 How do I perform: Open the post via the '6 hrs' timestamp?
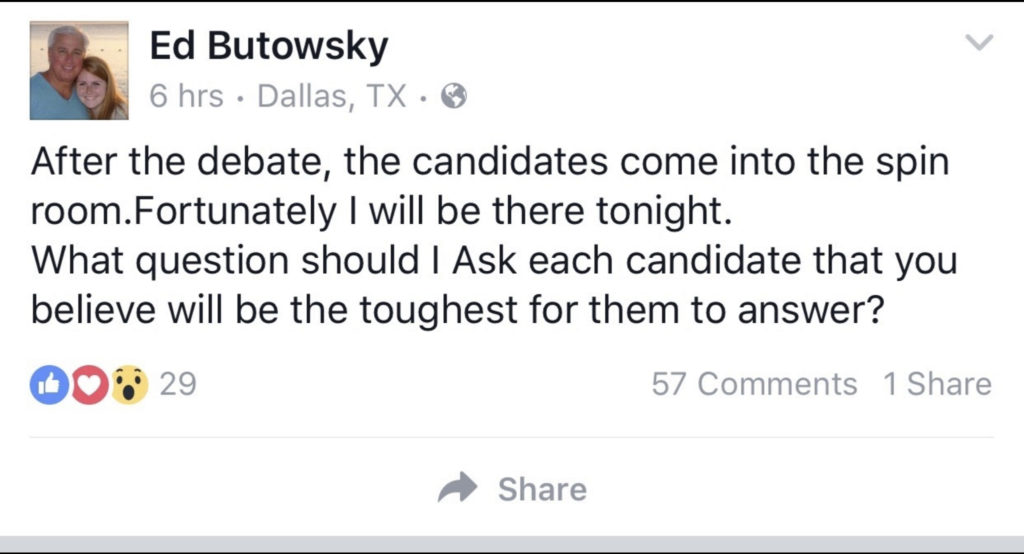pos(186,96)
